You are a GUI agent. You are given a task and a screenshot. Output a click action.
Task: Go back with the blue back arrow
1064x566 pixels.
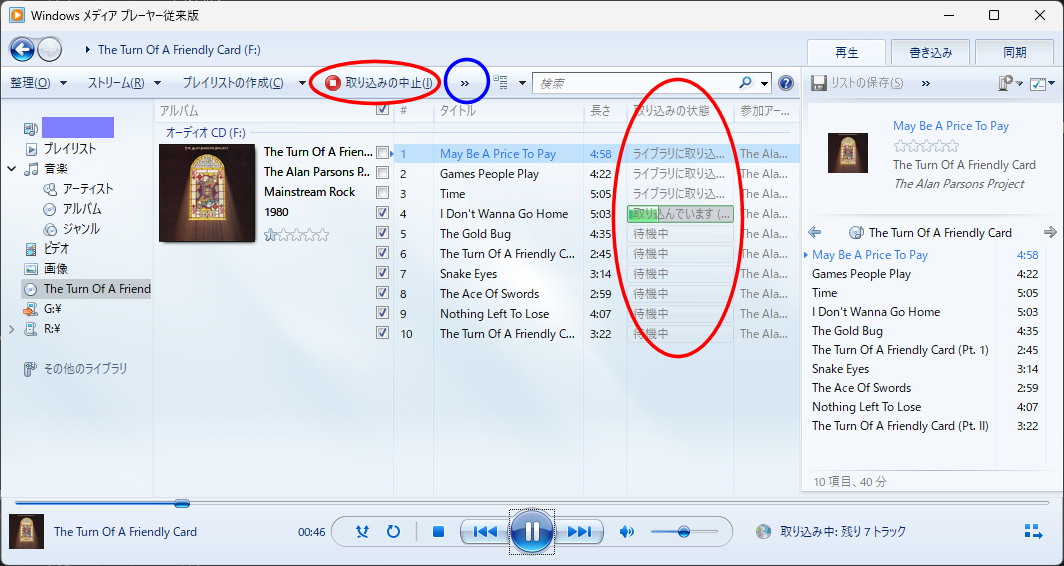[x=22, y=50]
